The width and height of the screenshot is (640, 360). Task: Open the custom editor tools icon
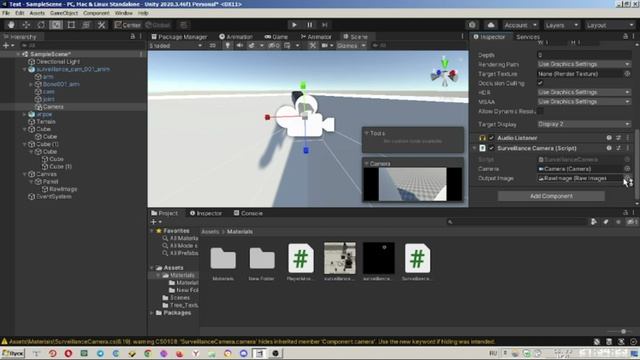[102, 25]
